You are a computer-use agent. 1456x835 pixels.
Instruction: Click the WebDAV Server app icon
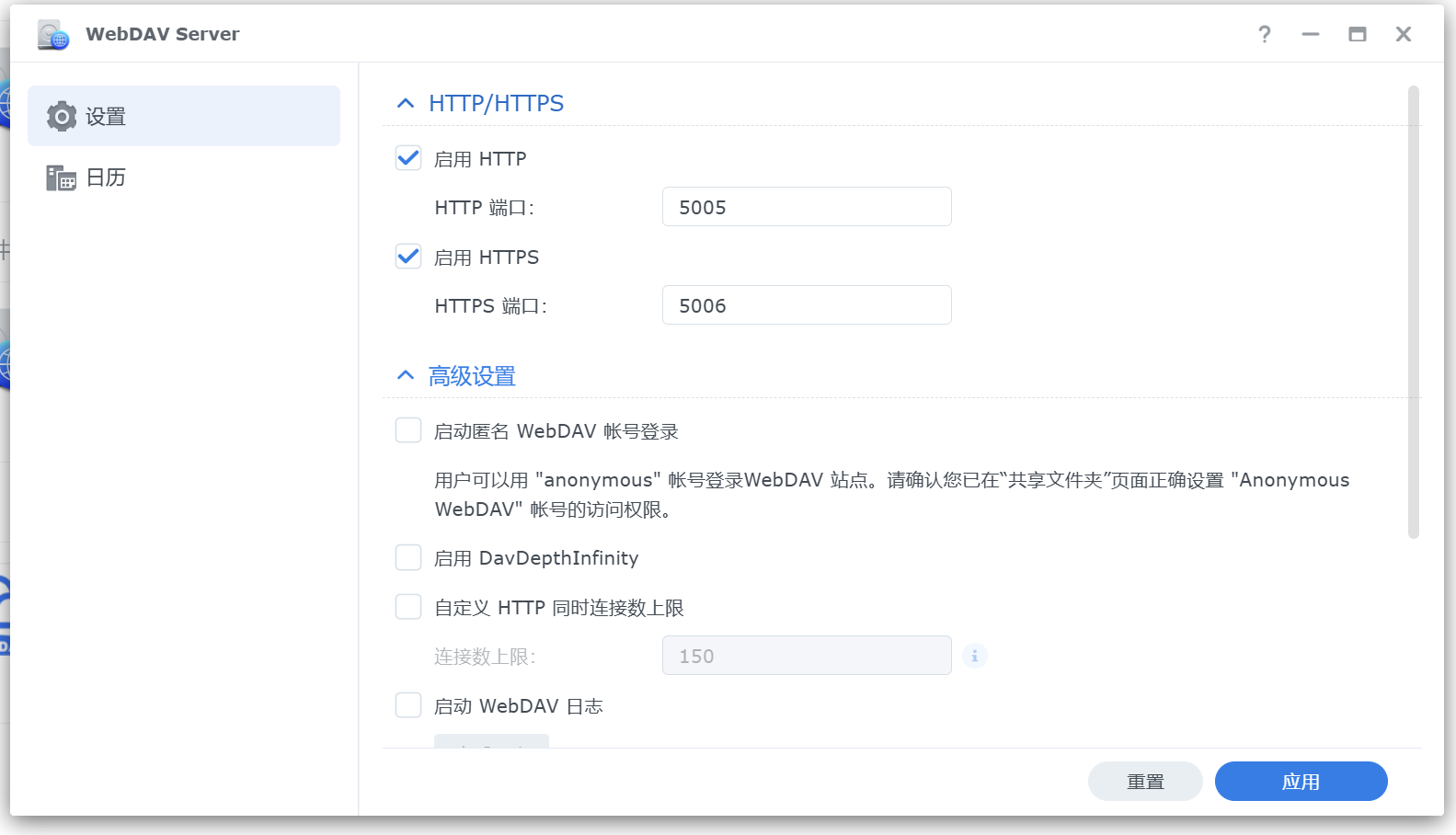click(x=52, y=35)
